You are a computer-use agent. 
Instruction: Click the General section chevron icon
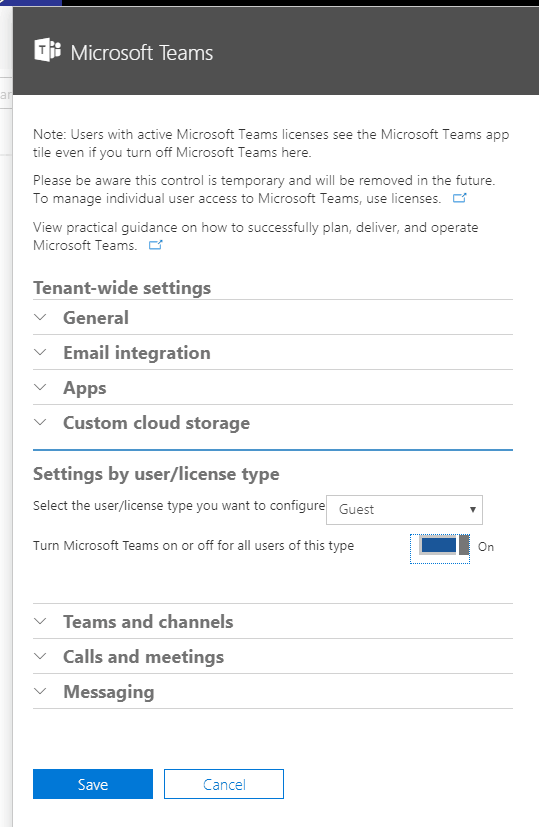(x=40, y=318)
